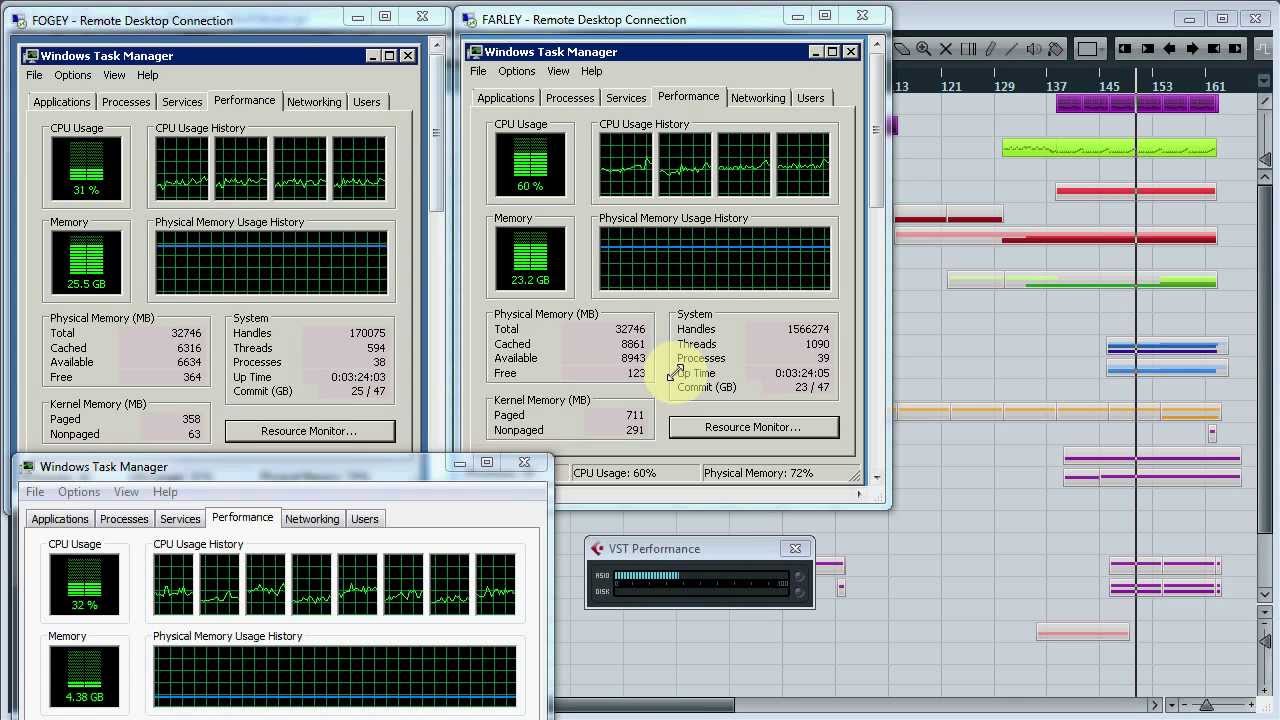The height and width of the screenshot is (720, 1280).
Task: Click nudge move right arrow
Action: click(1192, 49)
